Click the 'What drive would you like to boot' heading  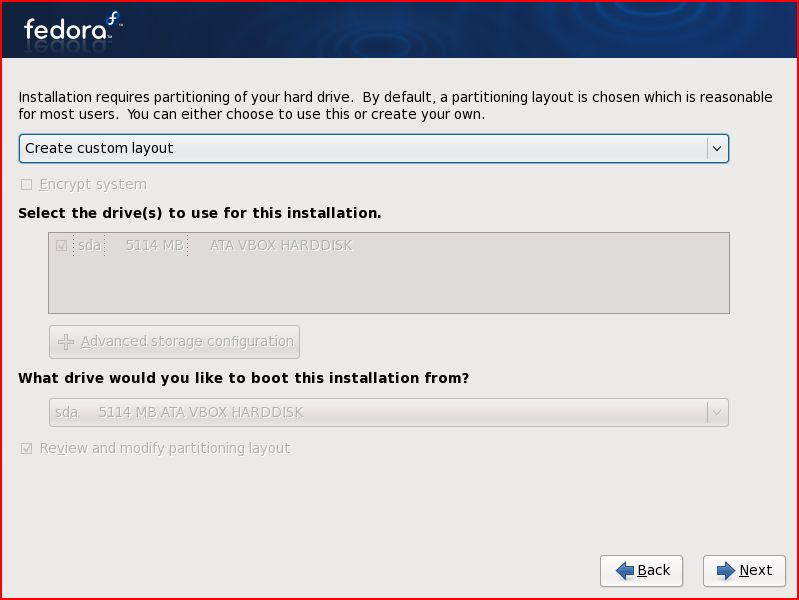244,378
